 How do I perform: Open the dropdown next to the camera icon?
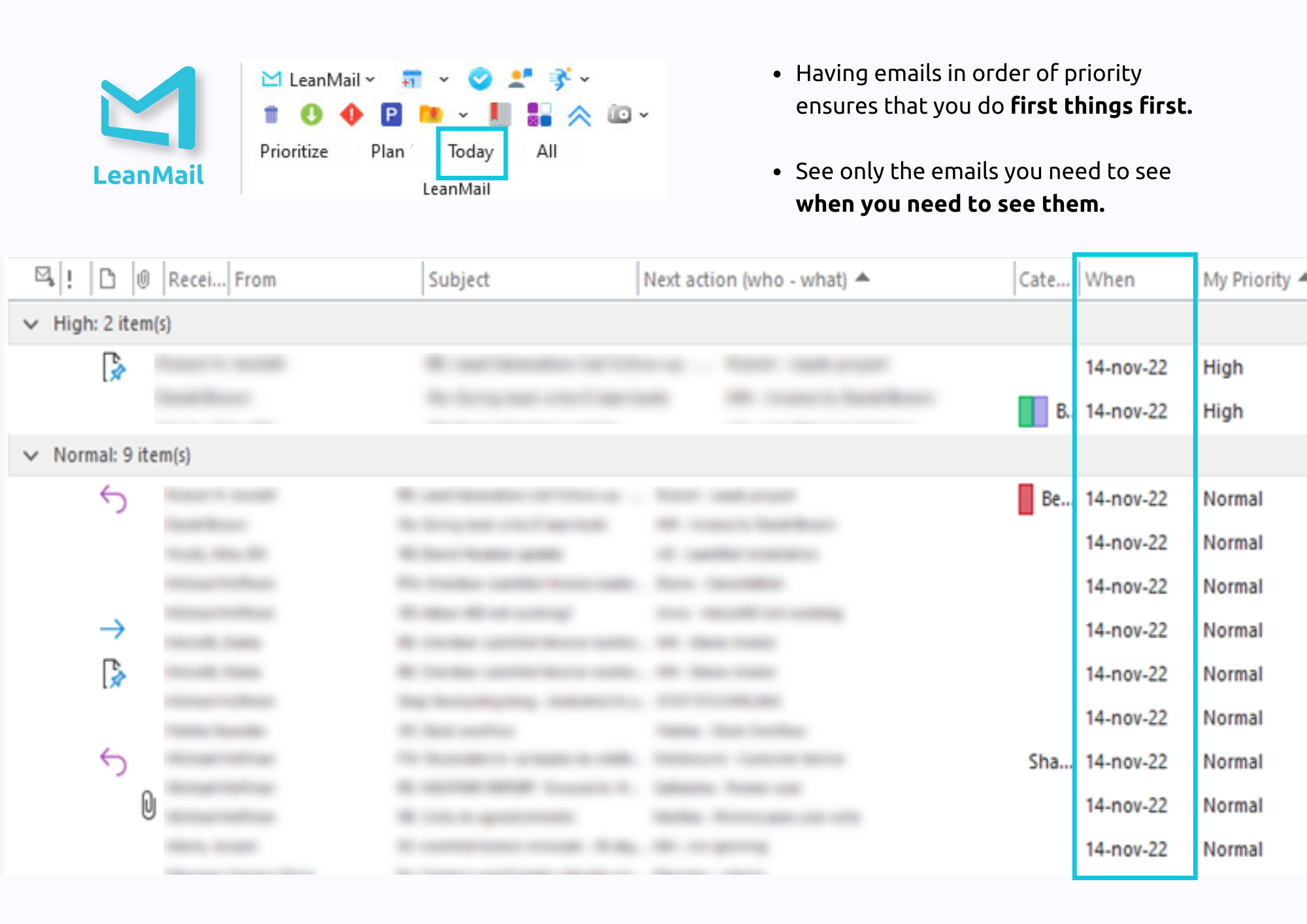coord(644,114)
